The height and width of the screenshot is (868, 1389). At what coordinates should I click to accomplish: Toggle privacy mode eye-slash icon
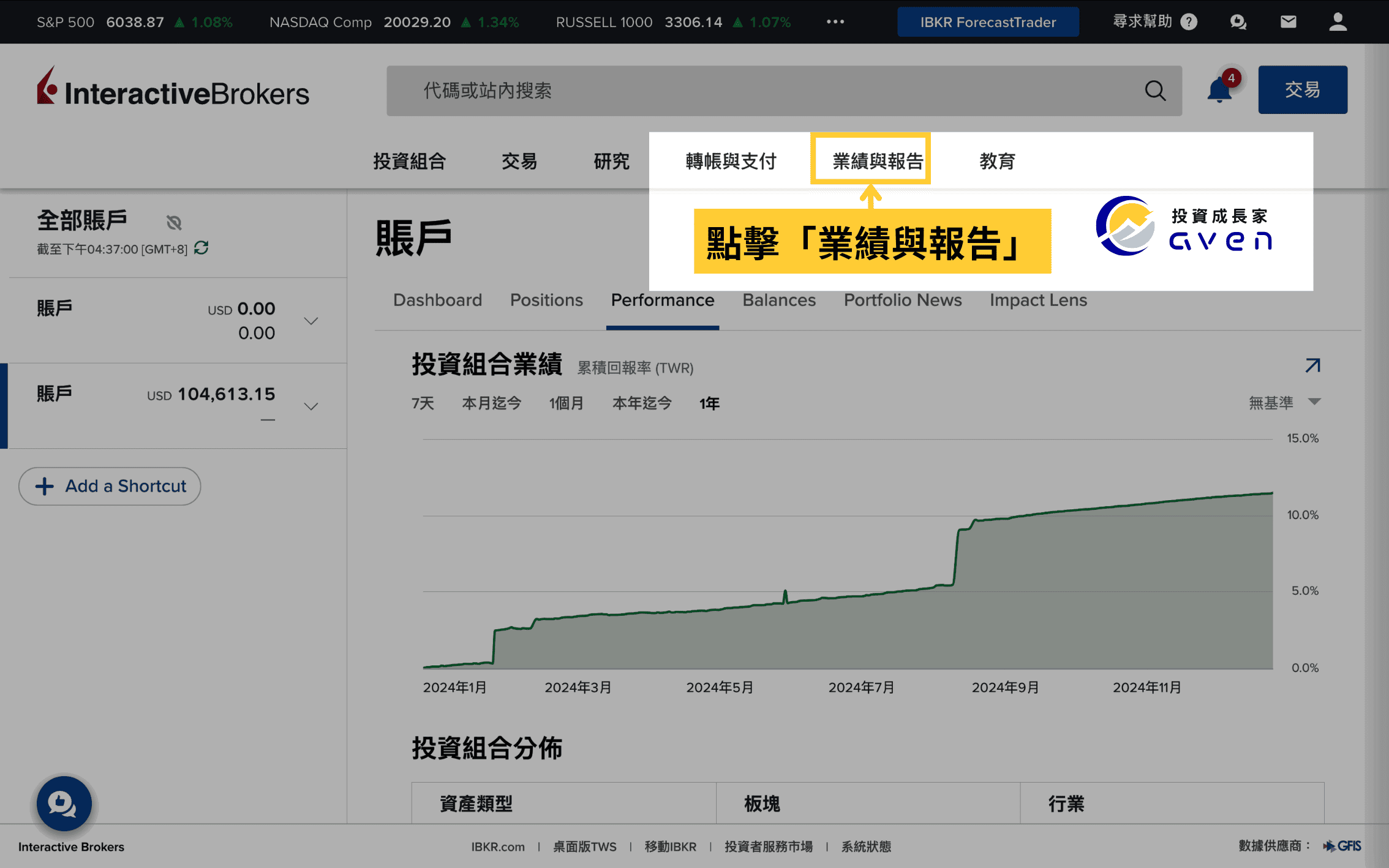175,222
